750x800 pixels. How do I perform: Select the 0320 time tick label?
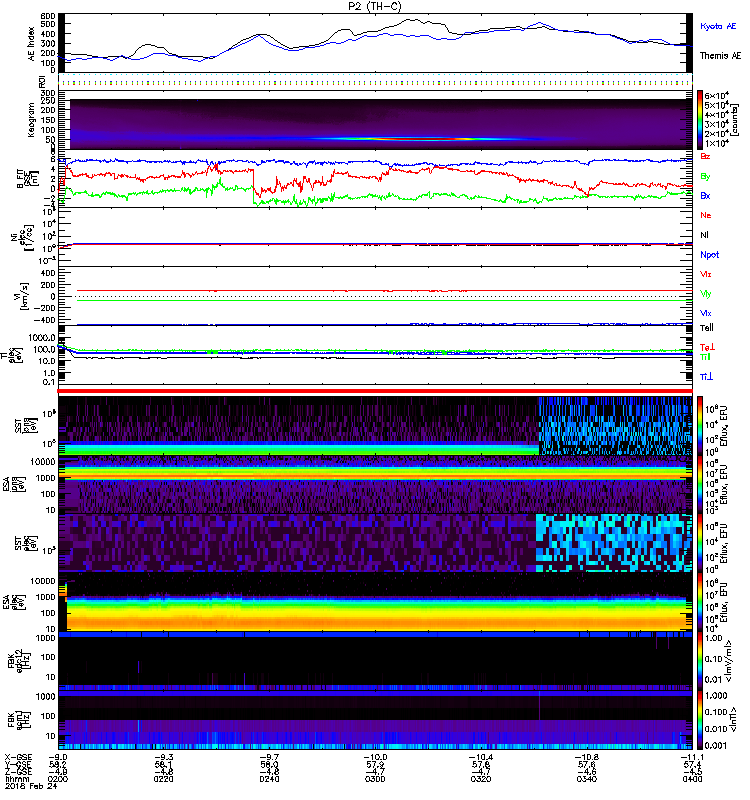coord(481,779)
